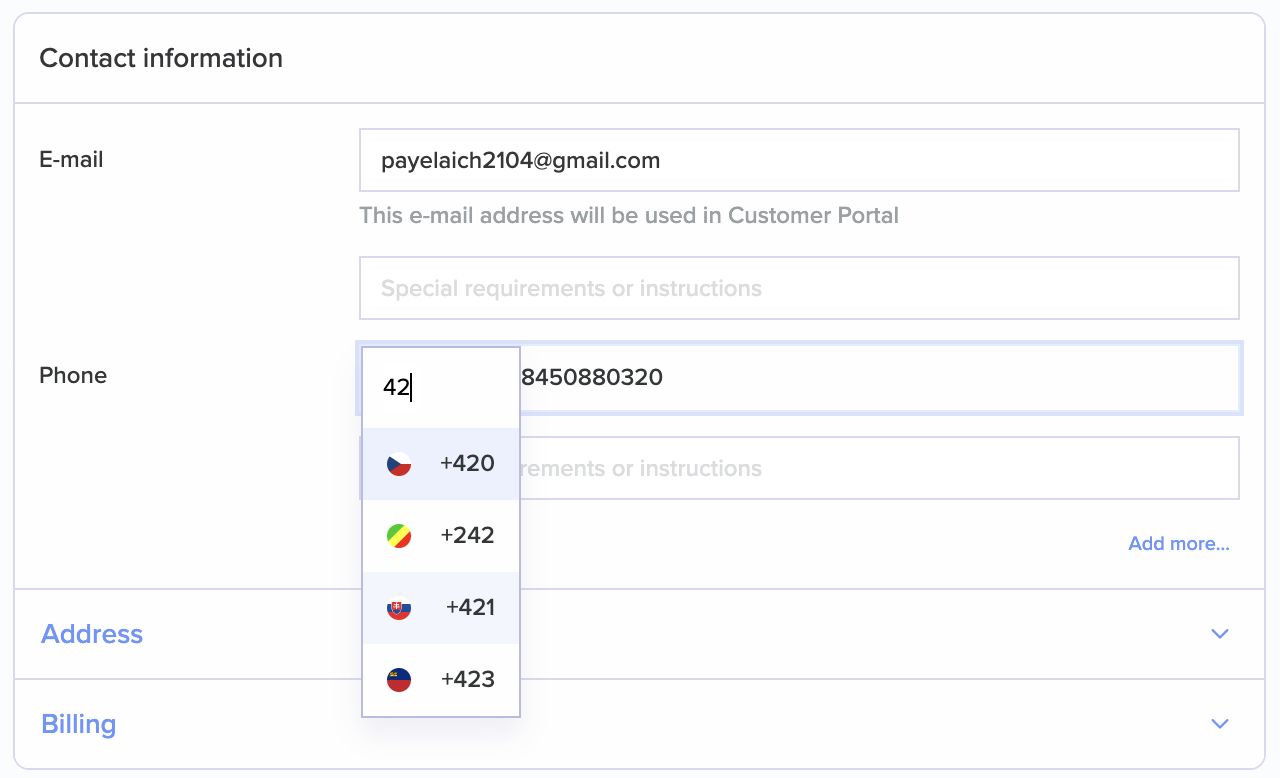Select the +420 country code option
The width and height of the screenshot is (1280, 778).
[467, 464]
